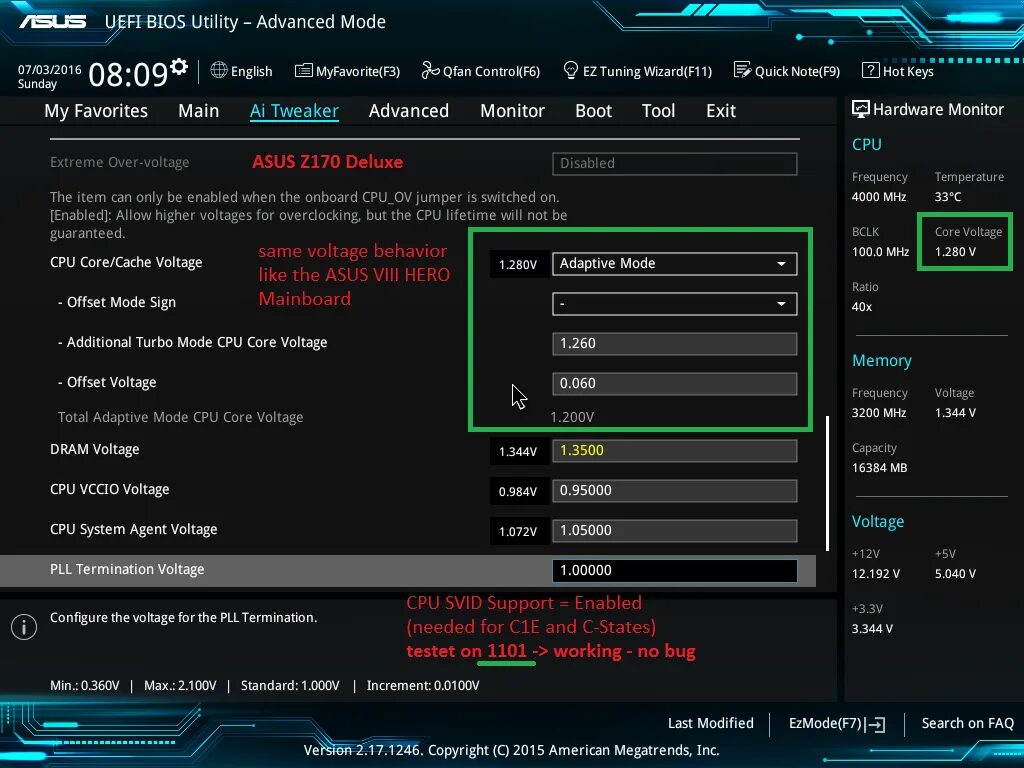This screenshot has height=768, width=1024.
Task: Click the 1.280V current core voltage readout
Action: pos(518,264)
